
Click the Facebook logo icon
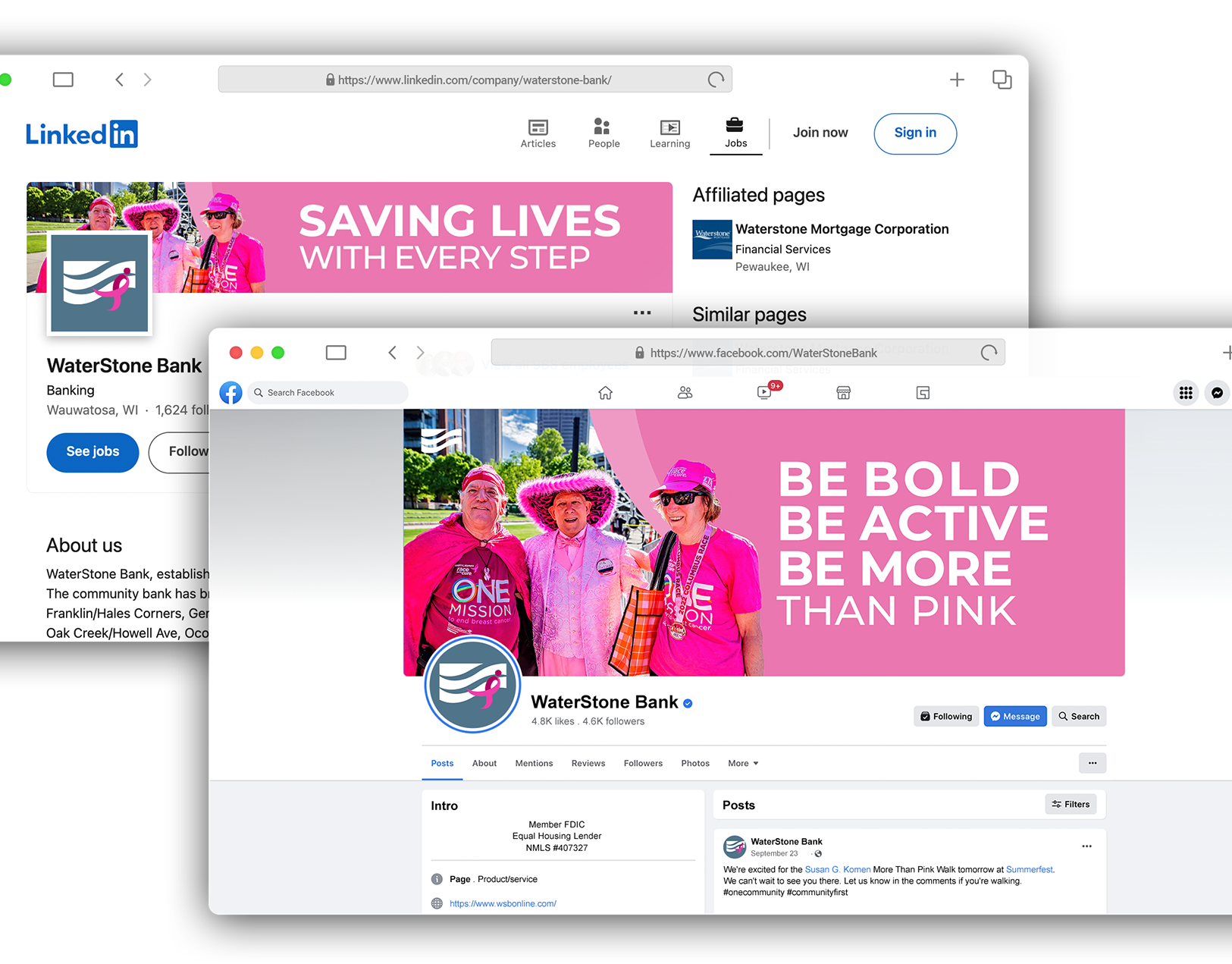[x=230, y=393]
